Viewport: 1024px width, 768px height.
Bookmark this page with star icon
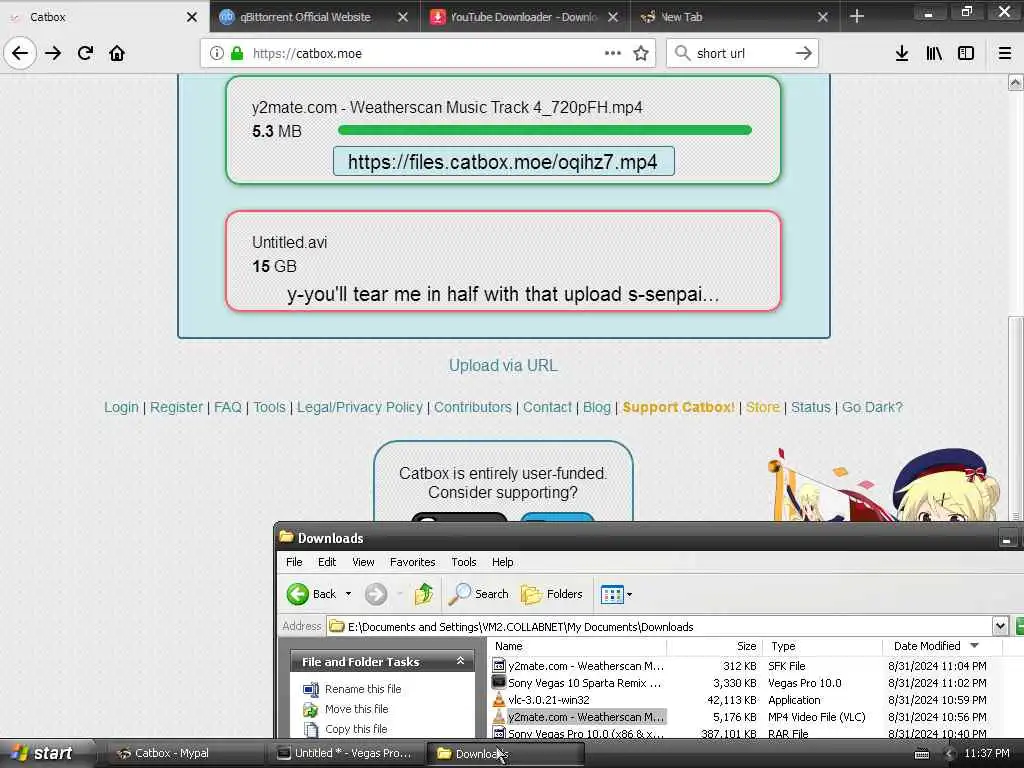tap(641, 53)
